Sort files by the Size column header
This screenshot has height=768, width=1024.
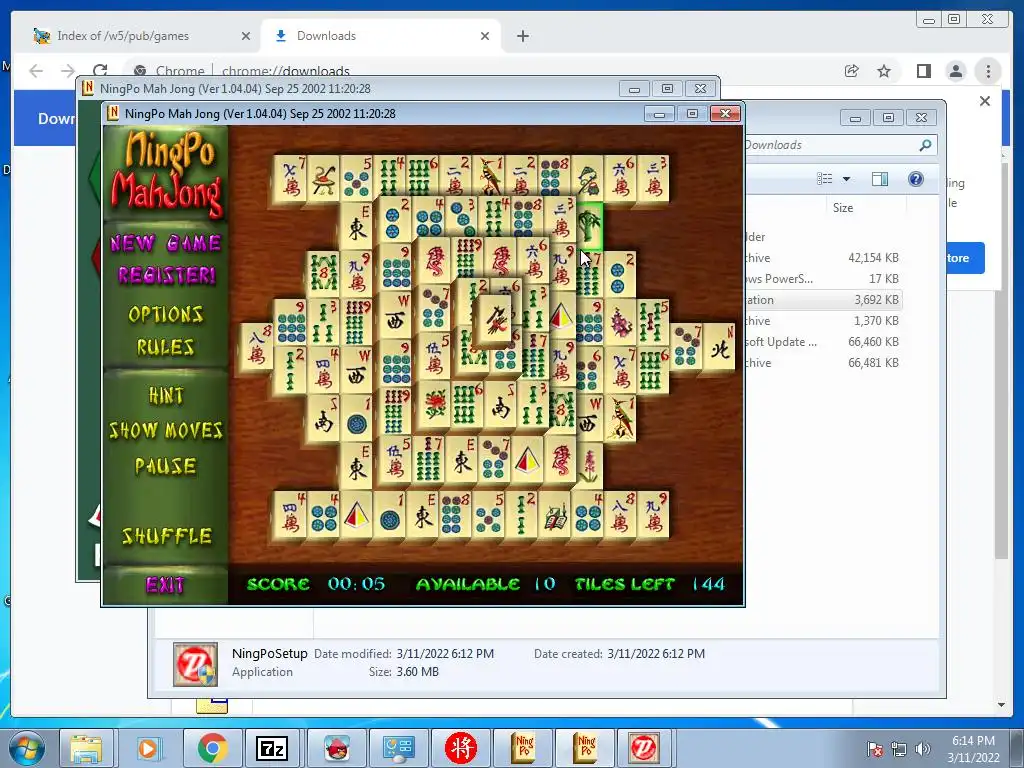point(842,208)
